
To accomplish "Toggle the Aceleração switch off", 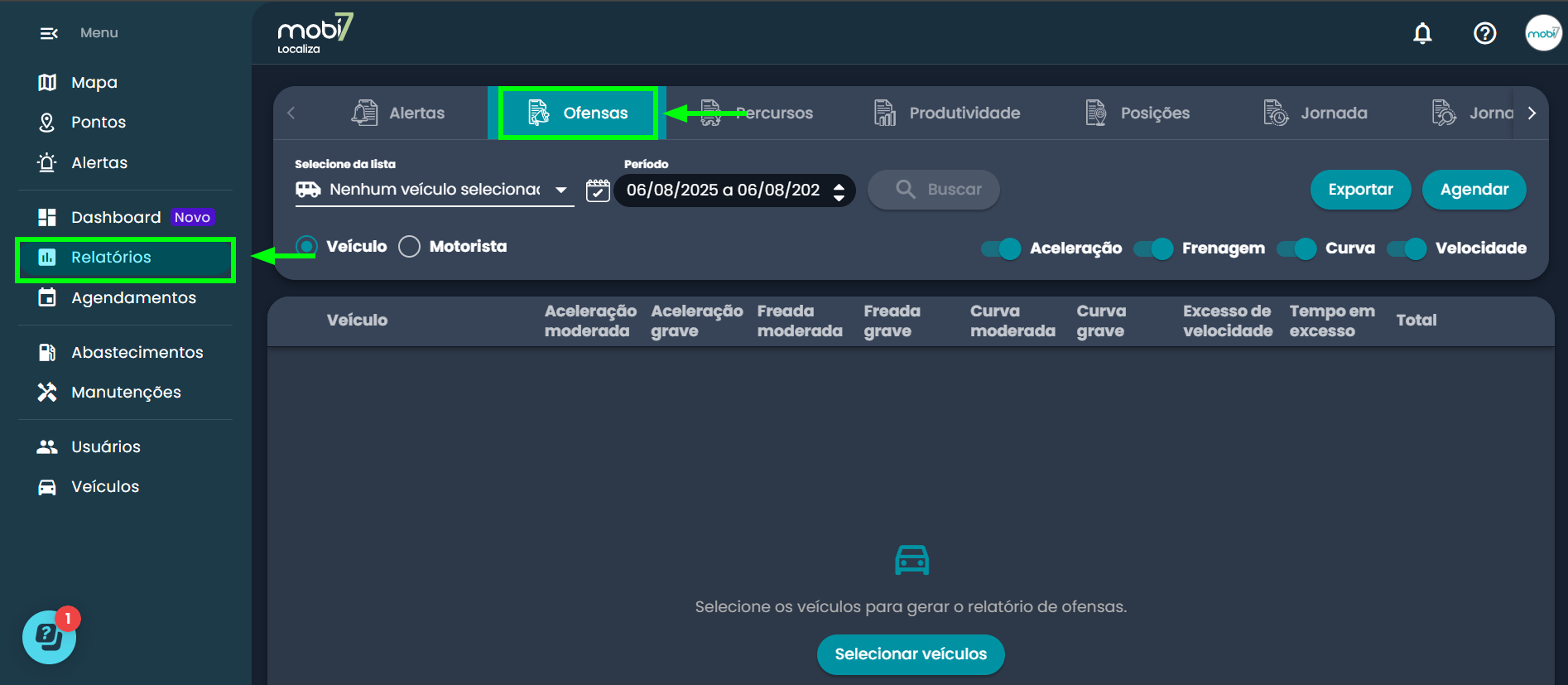I will point(1001,248).
